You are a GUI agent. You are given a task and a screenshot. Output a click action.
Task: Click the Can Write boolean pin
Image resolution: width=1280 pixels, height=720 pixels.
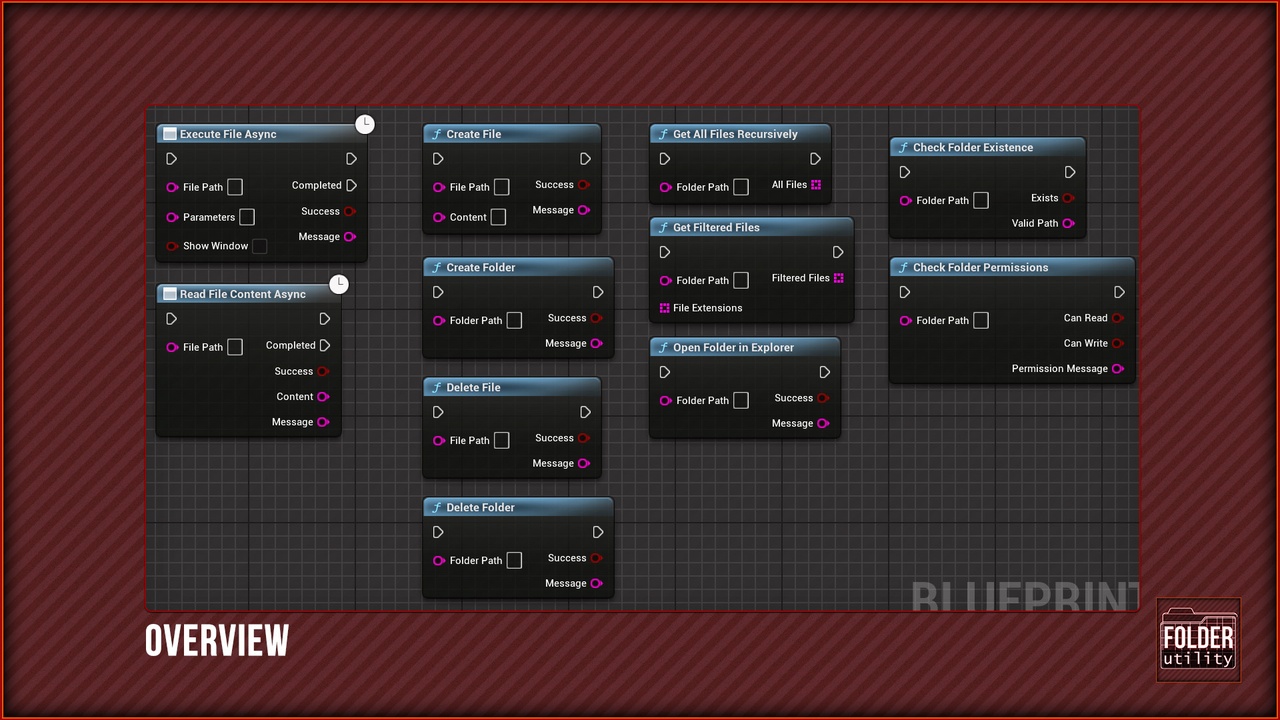click(1118, 343)
